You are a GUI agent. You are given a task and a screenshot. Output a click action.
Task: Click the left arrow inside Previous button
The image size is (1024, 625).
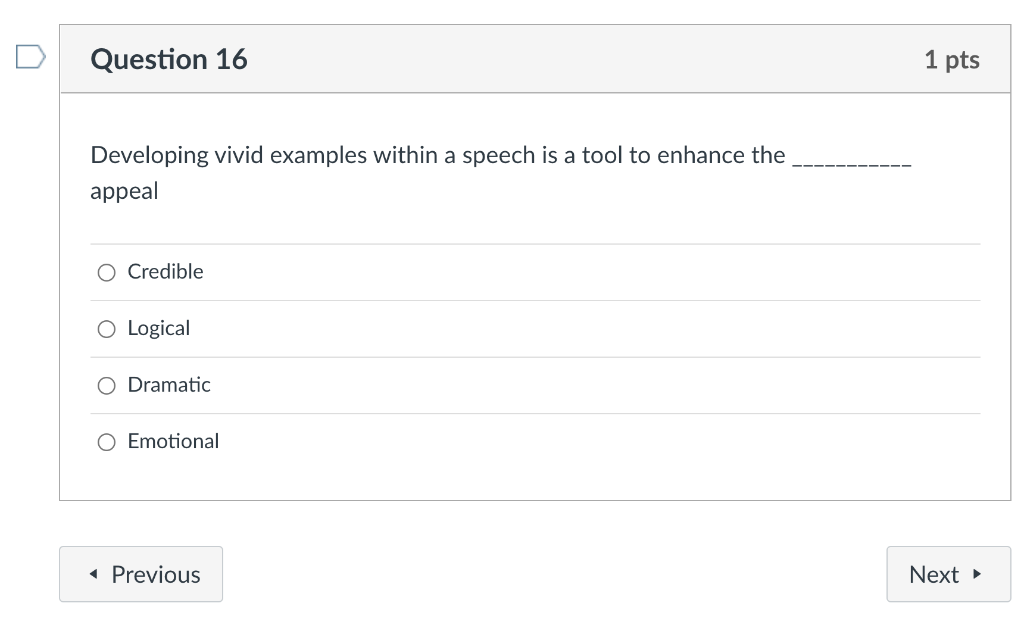coord(92,574)
